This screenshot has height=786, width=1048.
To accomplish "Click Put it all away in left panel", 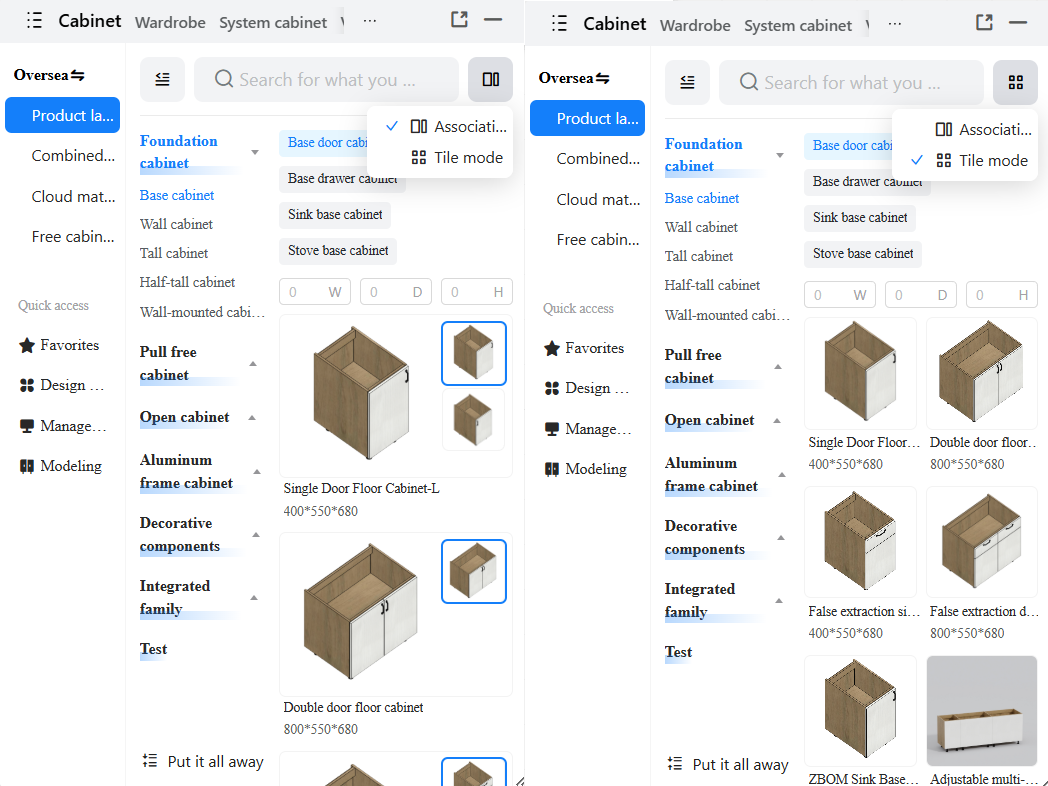I will [x=203, y=761].
